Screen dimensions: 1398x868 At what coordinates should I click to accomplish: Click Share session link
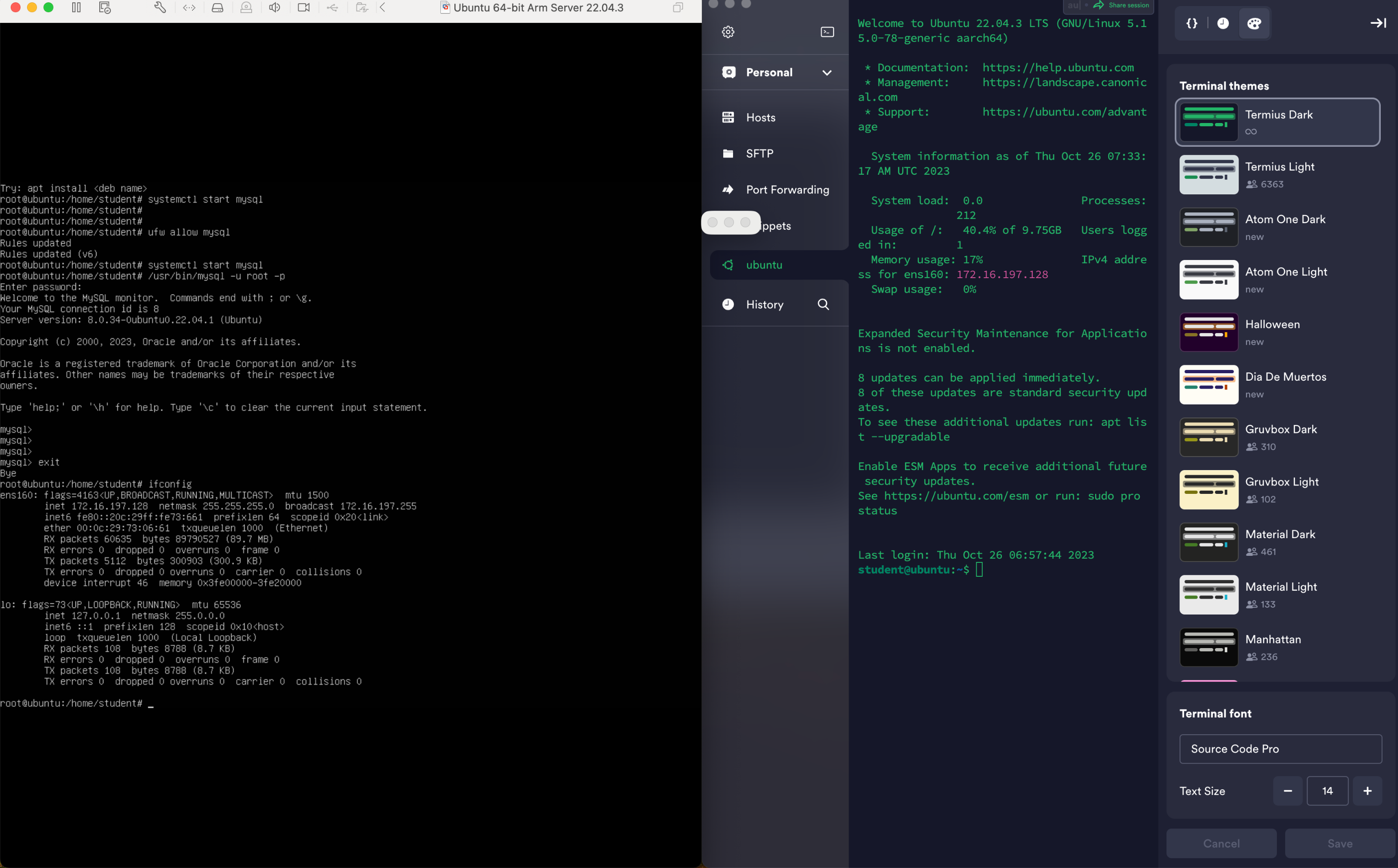(1128, 5)
